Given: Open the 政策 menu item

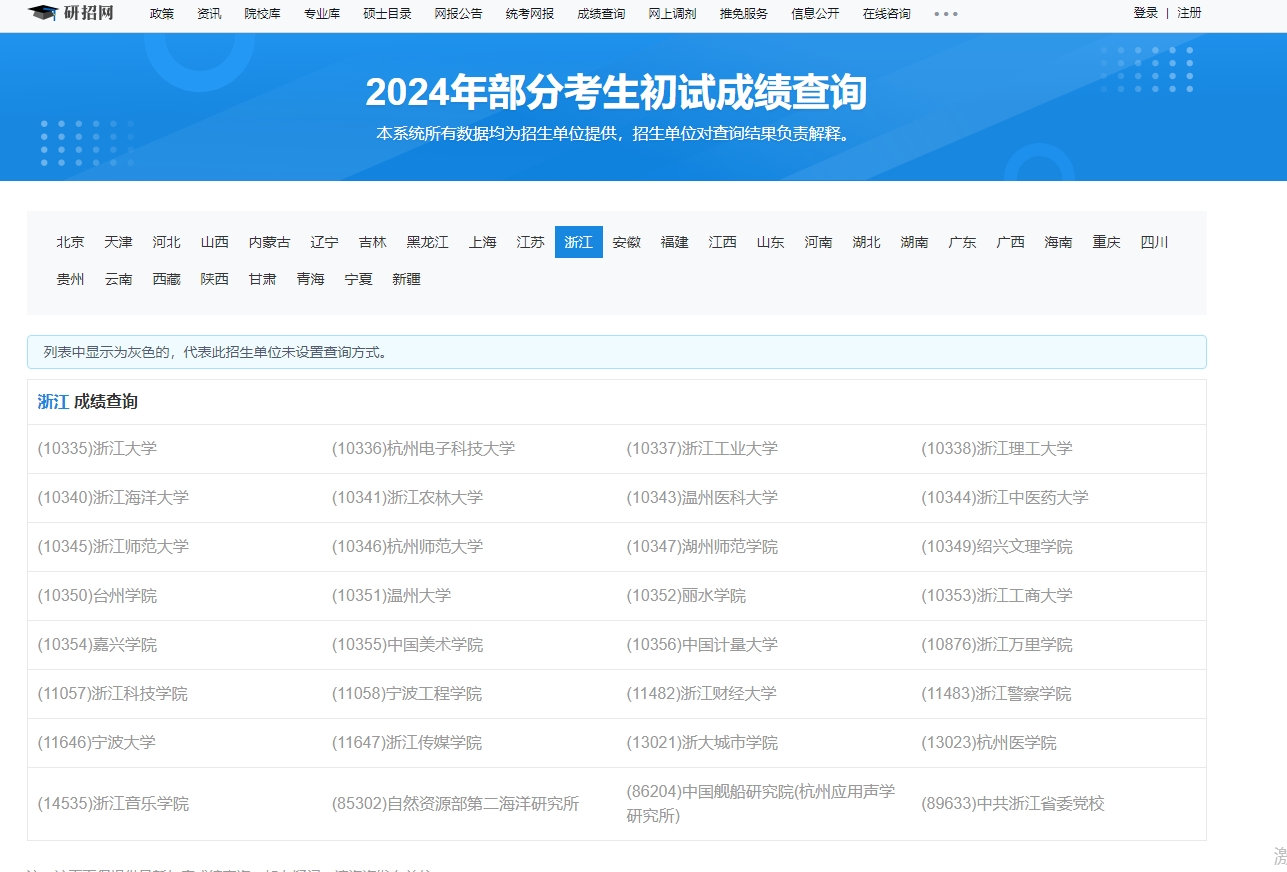Looking at the screenshot, I should pos(162,14).
